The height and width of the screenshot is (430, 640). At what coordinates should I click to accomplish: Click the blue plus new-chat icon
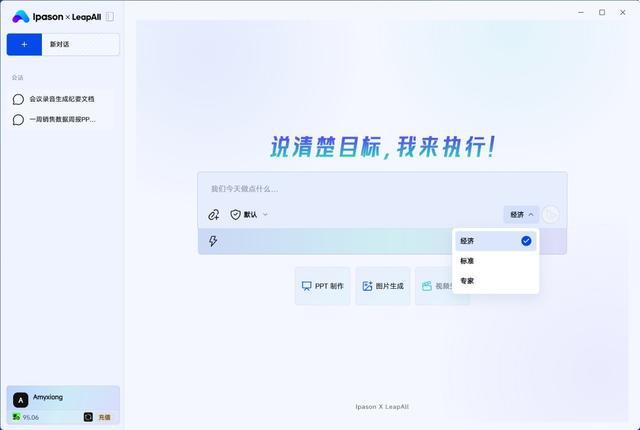[24, 44]
